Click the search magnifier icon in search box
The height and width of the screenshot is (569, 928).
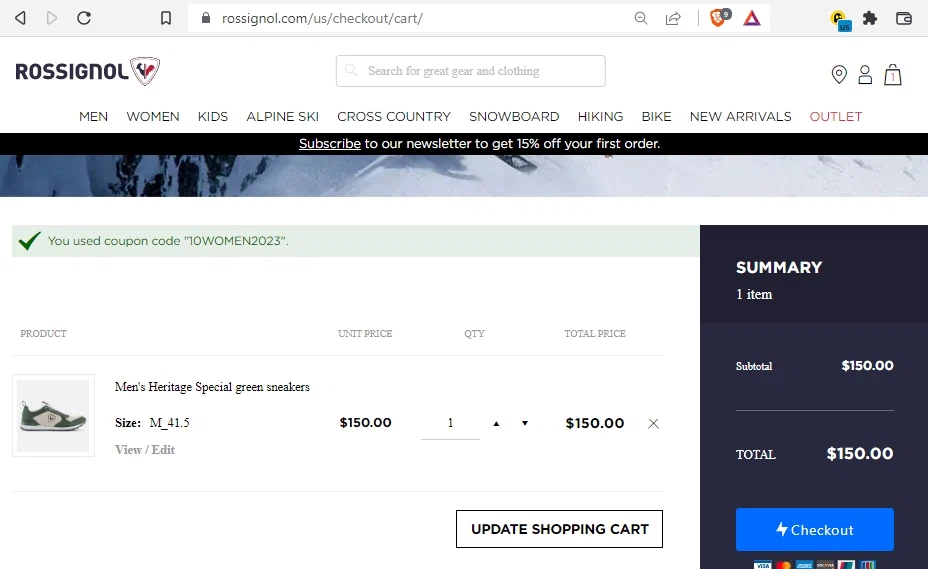(351, 70)
